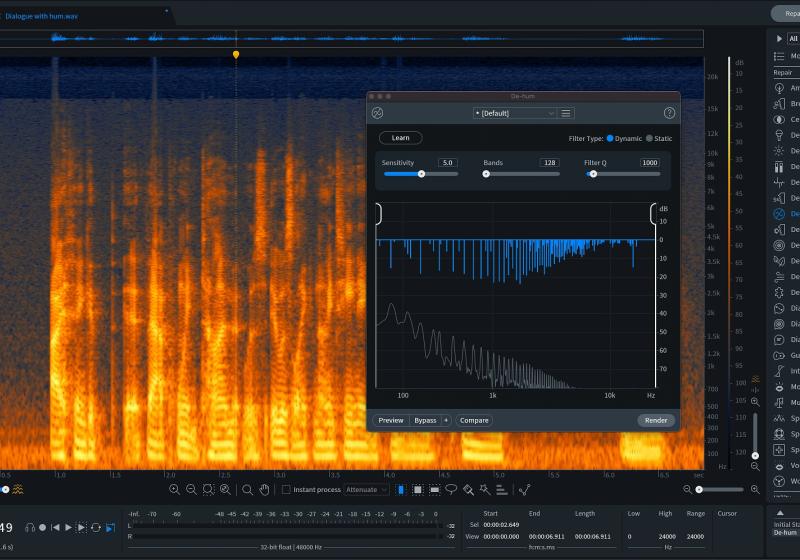Expand the plus next to Bypass
Viewport: 800px width, 560px height.
[x=446, y=420]
